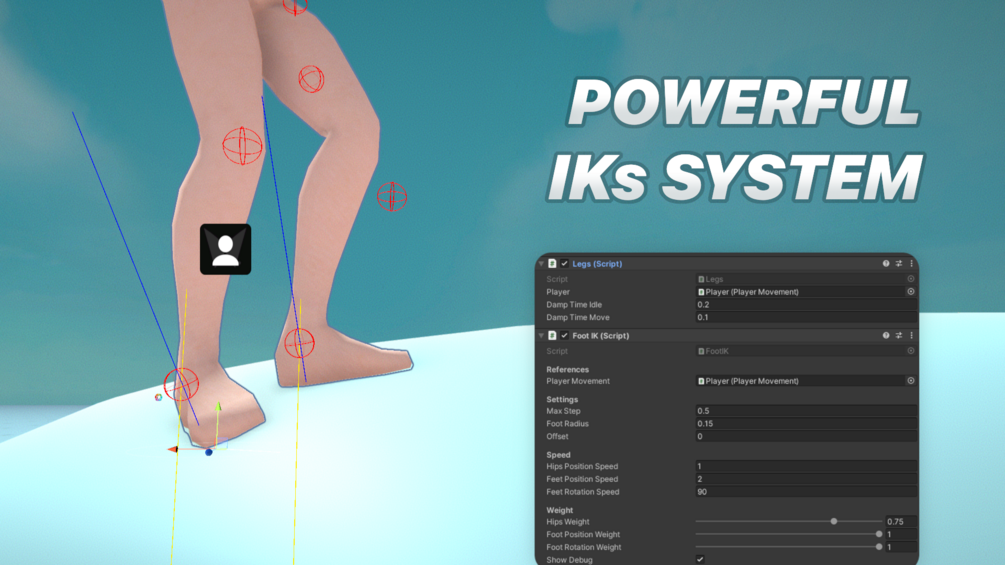This screenshot has height=565, width=1005.
Task: Select the red sphere gizmo on left knee
Action: point(242,146)
